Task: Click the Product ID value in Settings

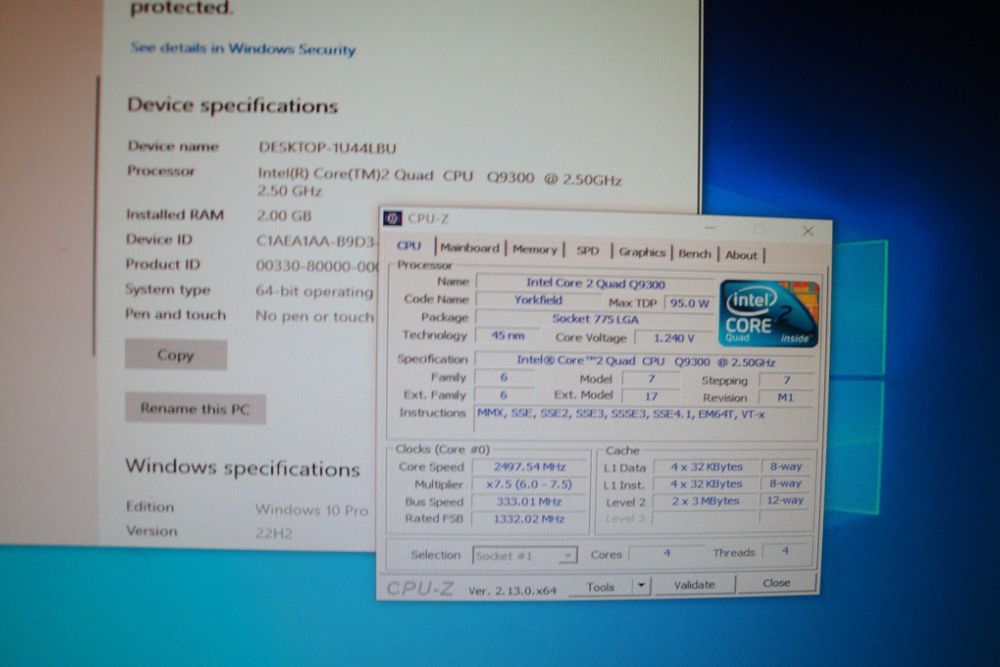Action: pyautogui.click(x=317, y=265)
